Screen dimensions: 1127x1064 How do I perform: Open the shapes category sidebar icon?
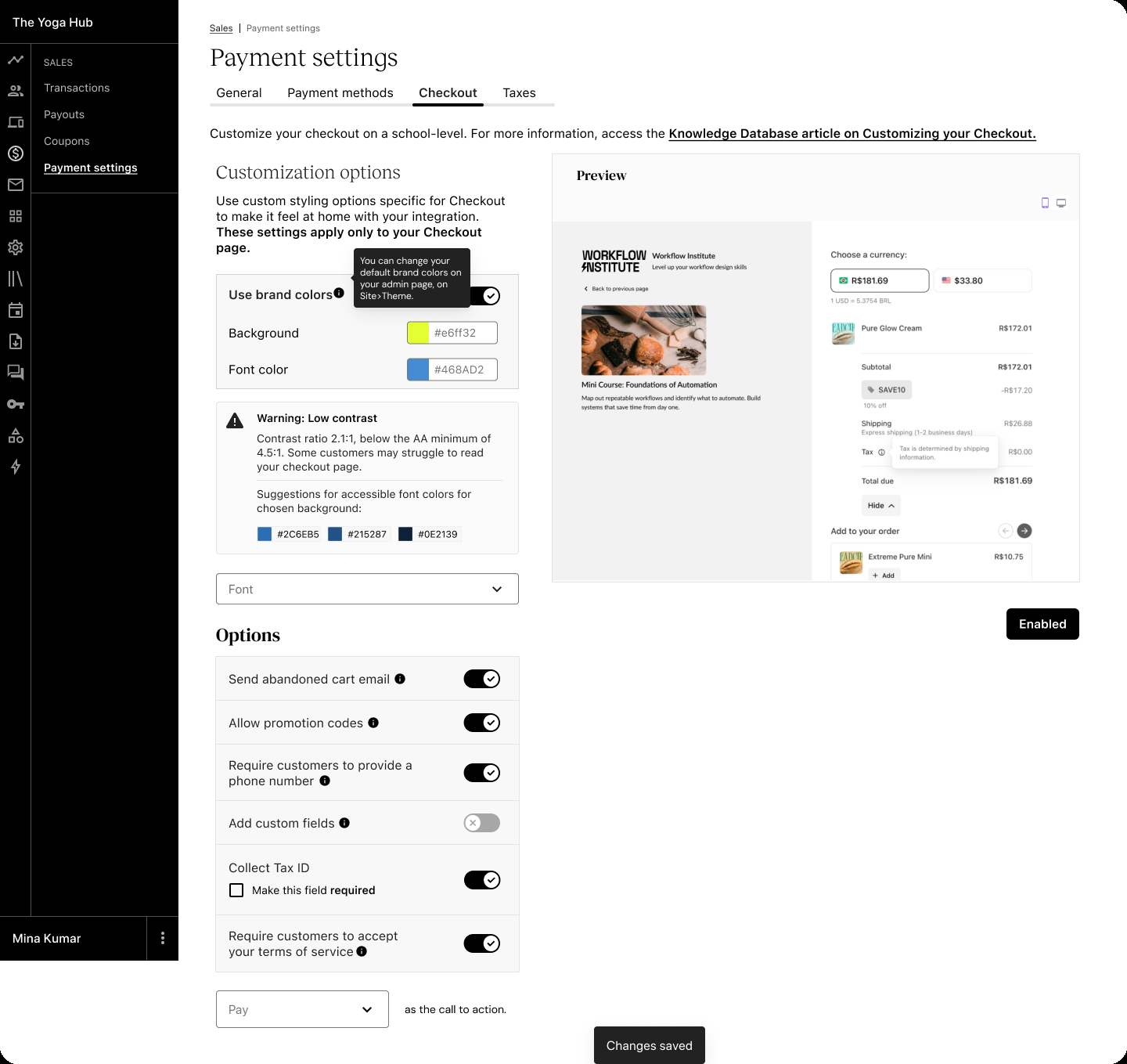click(x=16, y=435)
